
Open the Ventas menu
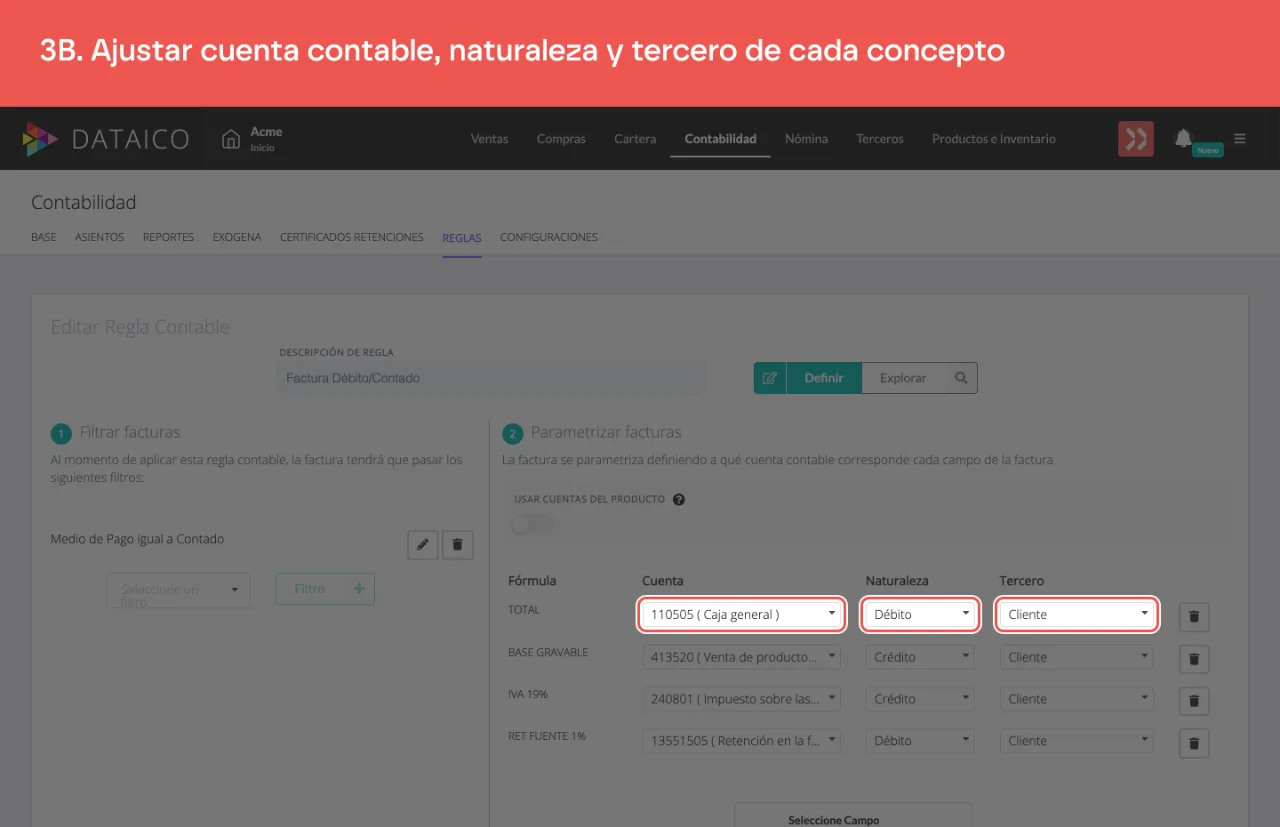(490, 139)
